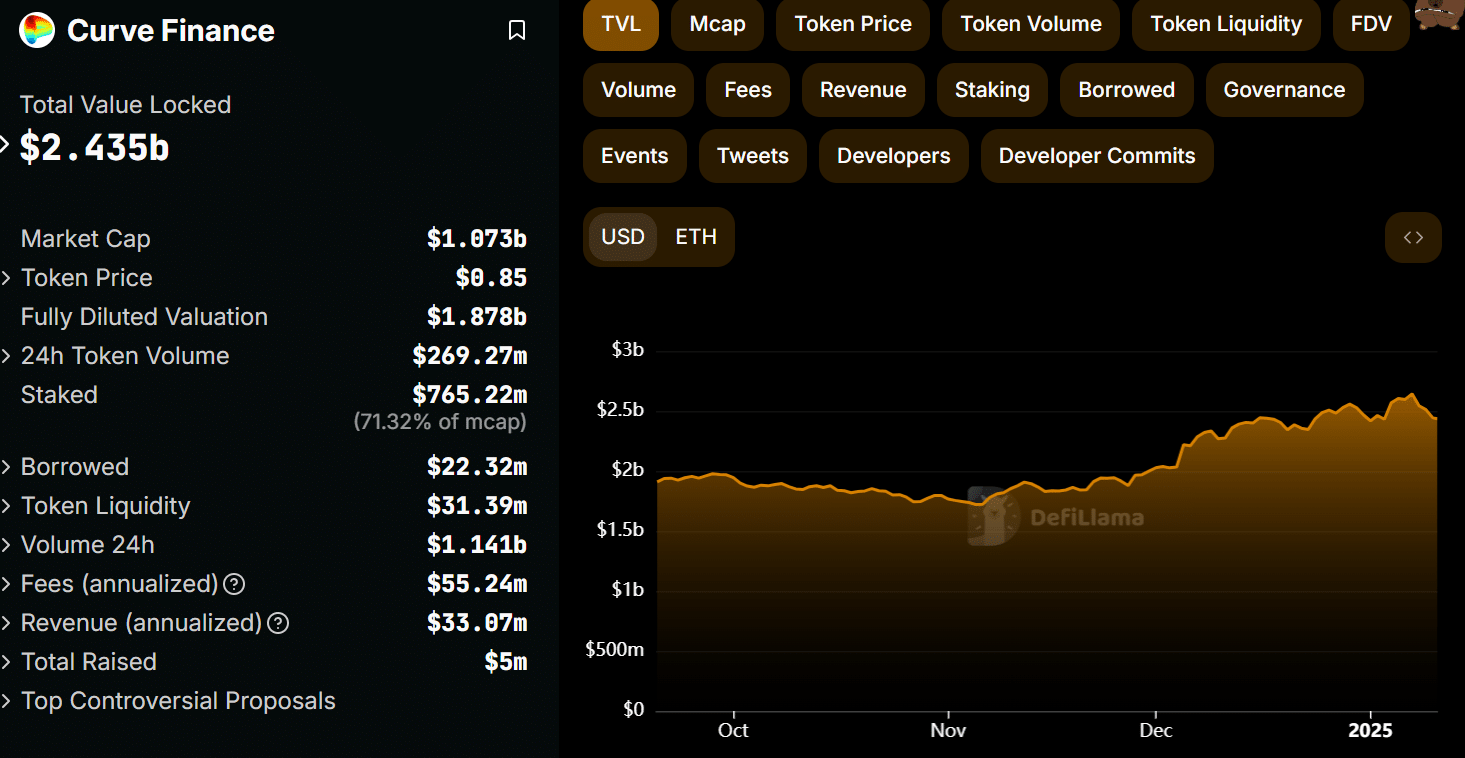Open the Governance chart option
Image resolution: width=1465 pixels, height=758 pixels.
coord(1283,90)
